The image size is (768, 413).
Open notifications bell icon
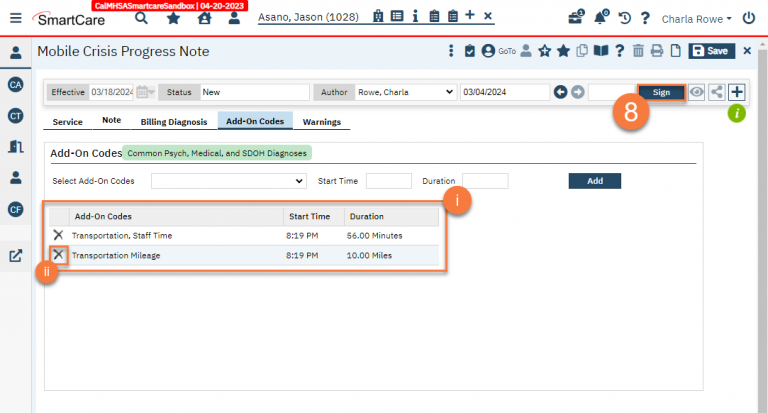(x=600, y=18)
